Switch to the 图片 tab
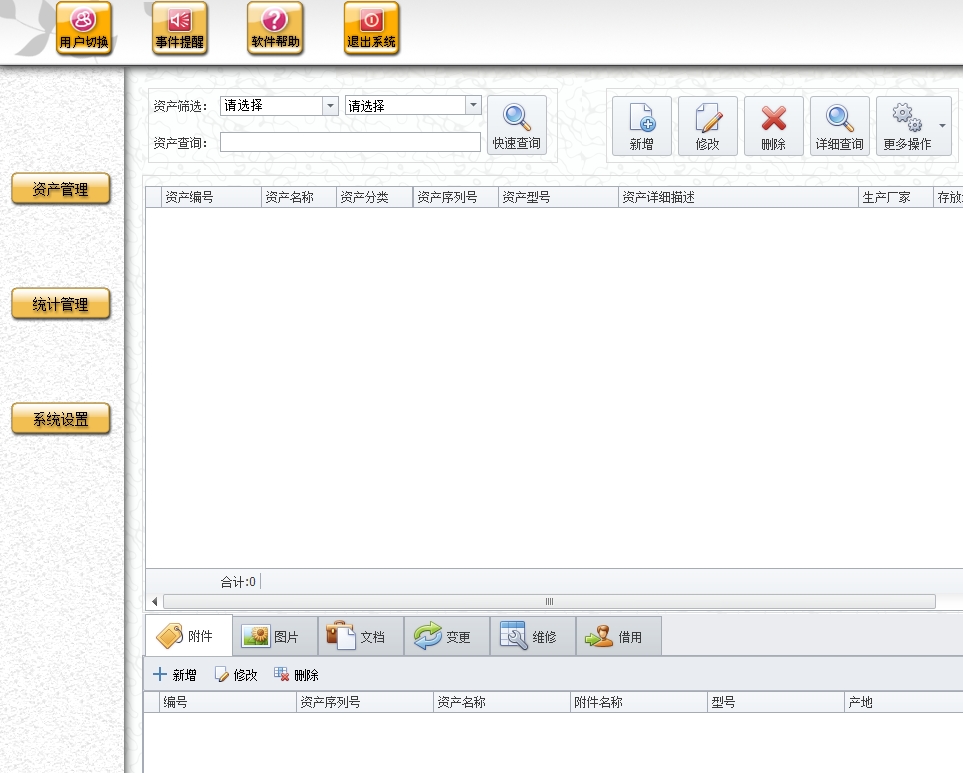This screenshot has width=963, height=773. [x=275, y=637]
